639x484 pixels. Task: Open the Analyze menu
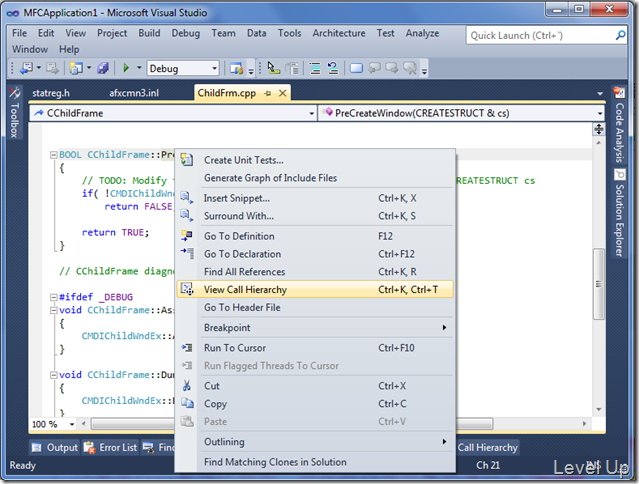click(x=422, y=33)
